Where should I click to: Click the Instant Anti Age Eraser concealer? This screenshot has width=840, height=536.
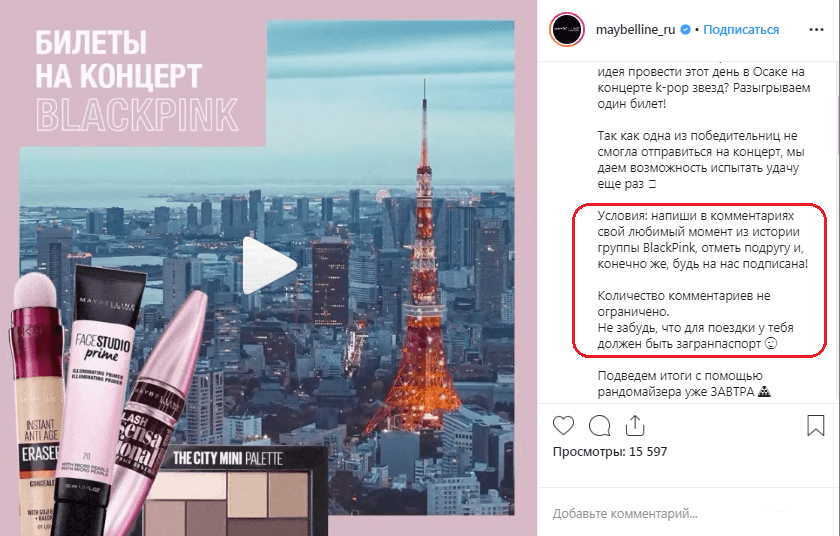click(x=36, y=407)
